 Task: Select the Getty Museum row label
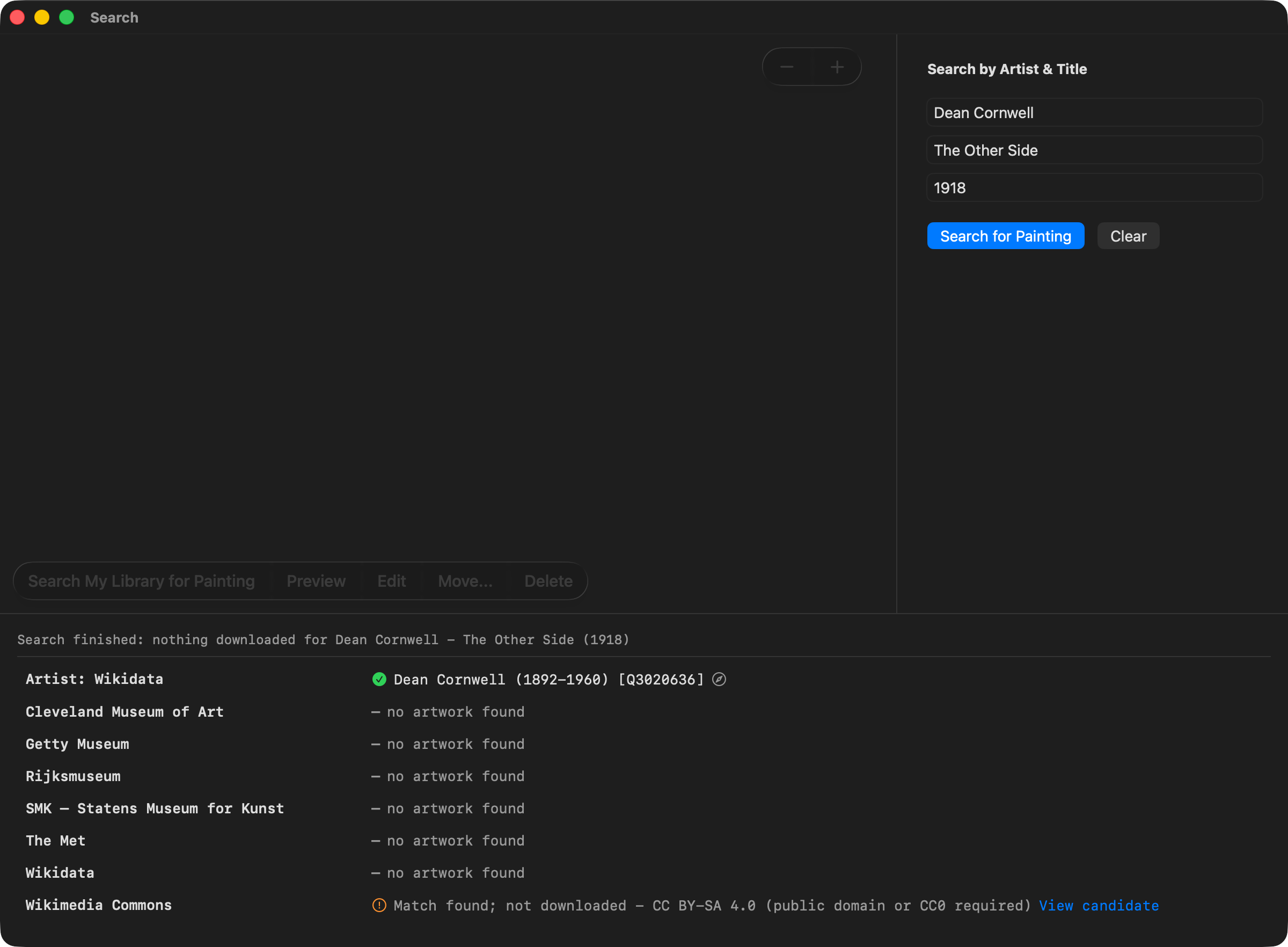pos(77,744)
